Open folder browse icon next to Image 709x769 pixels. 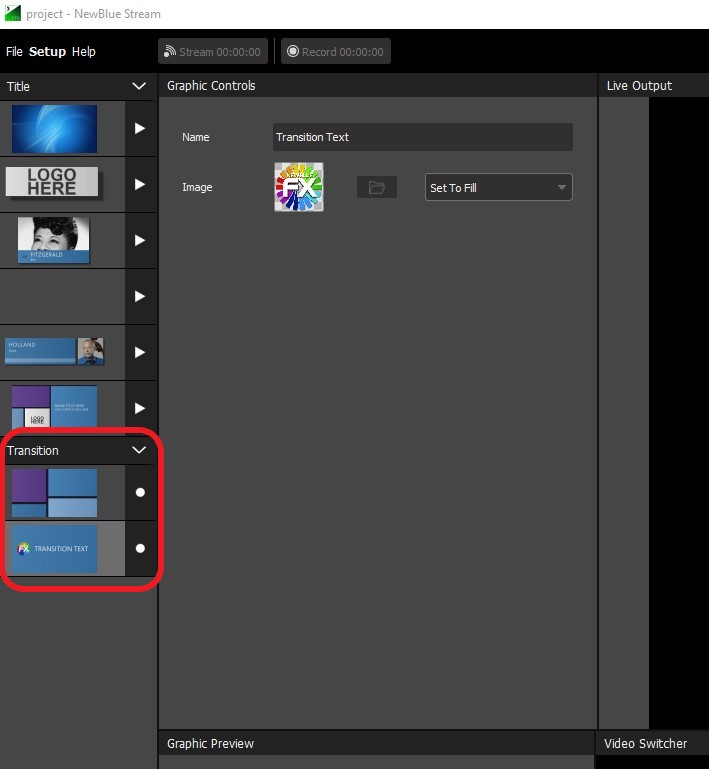[376, 187]
